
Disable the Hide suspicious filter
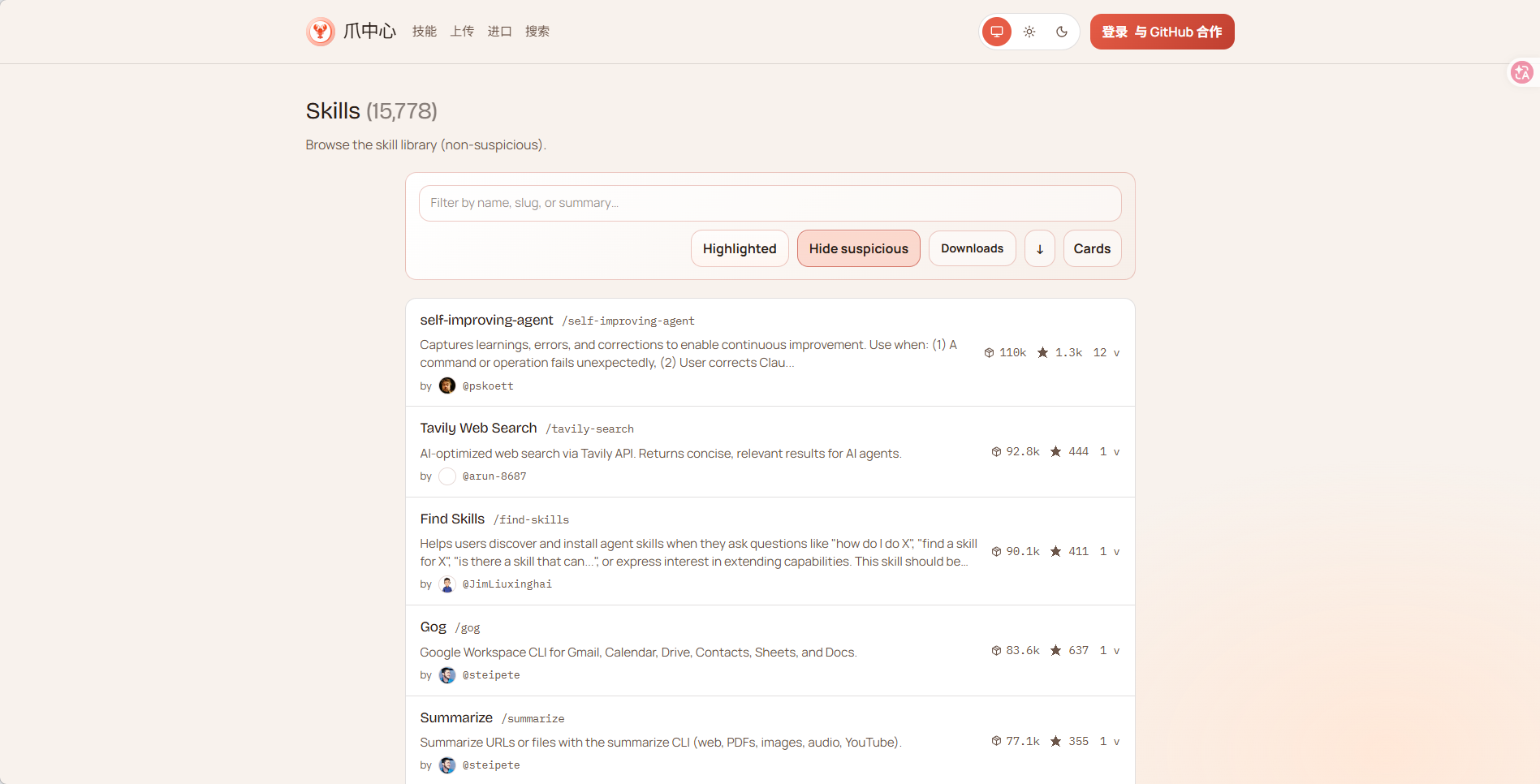[858, 248]
